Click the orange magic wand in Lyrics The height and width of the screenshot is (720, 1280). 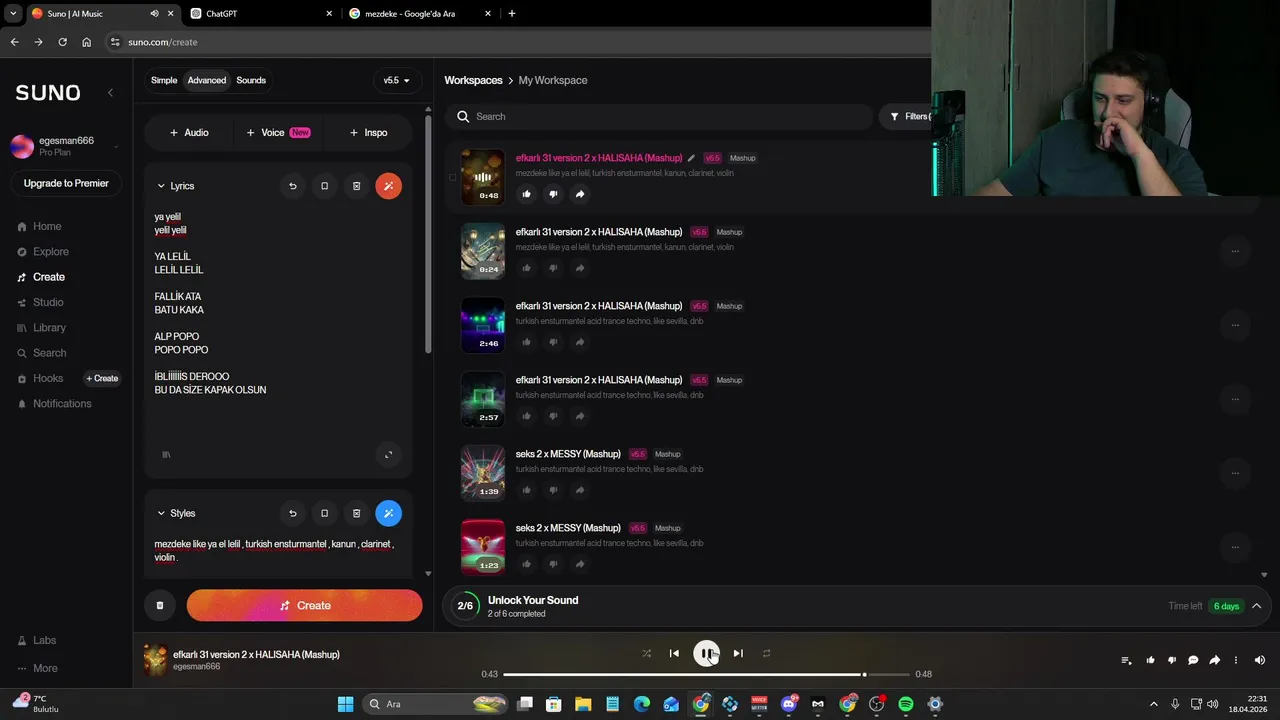(x=389, y=186)
